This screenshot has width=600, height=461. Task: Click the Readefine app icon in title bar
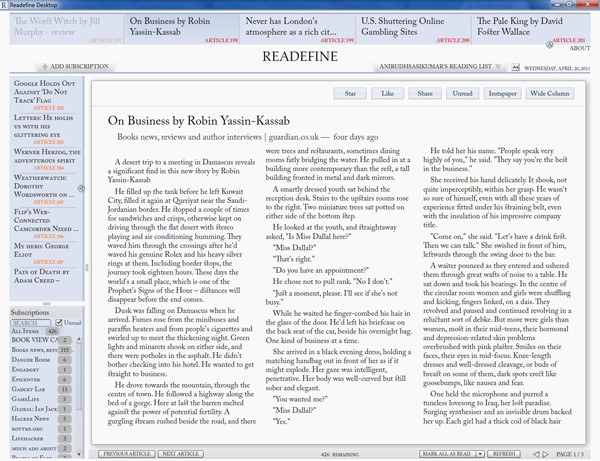pos(4,5)
